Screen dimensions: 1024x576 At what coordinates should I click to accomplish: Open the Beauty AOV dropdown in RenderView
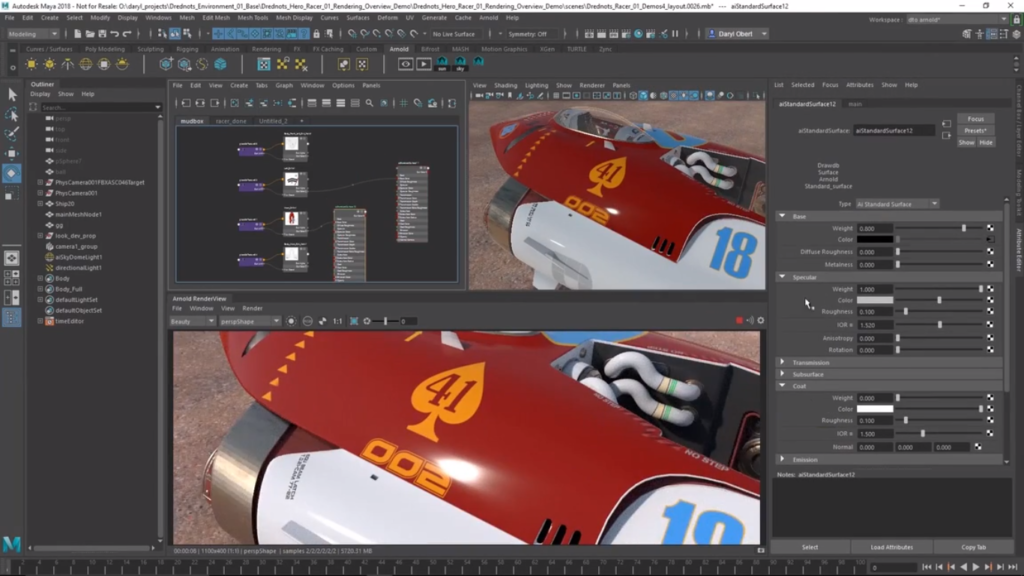(x=193, y=321)
